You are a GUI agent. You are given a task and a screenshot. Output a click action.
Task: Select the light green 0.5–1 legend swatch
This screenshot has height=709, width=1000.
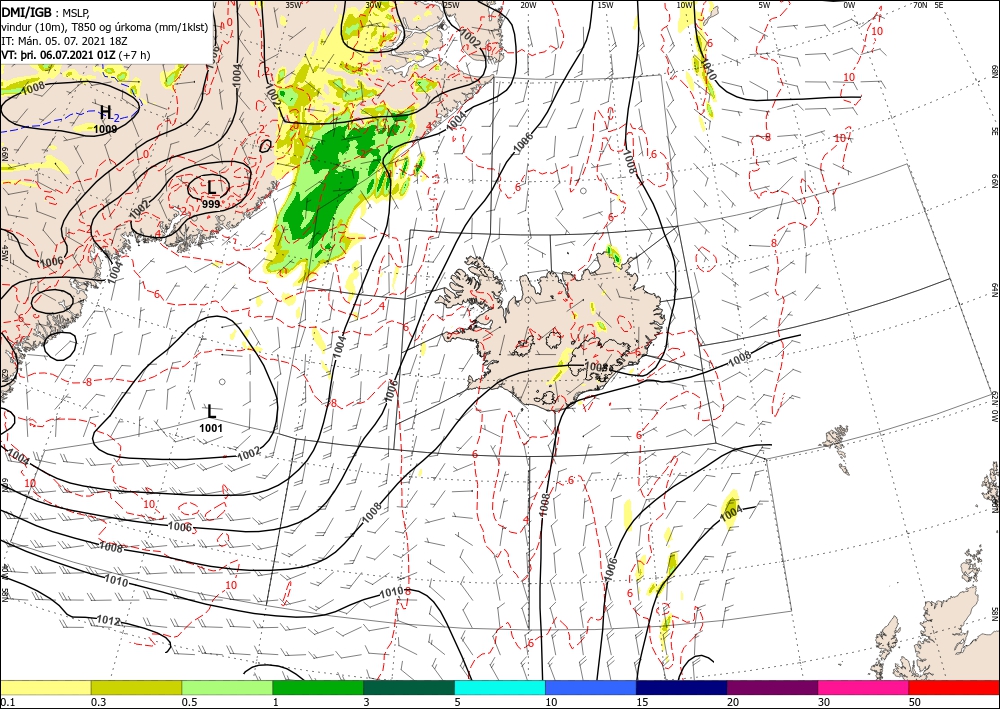tap(227, 687)
